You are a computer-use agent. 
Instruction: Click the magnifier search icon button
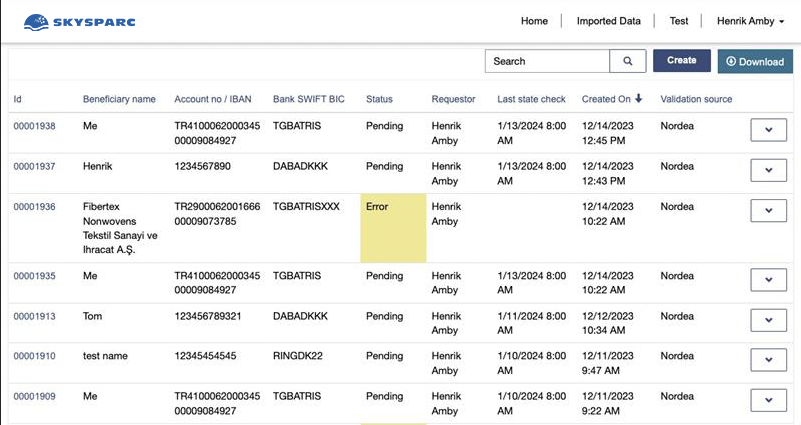[628, 61]
